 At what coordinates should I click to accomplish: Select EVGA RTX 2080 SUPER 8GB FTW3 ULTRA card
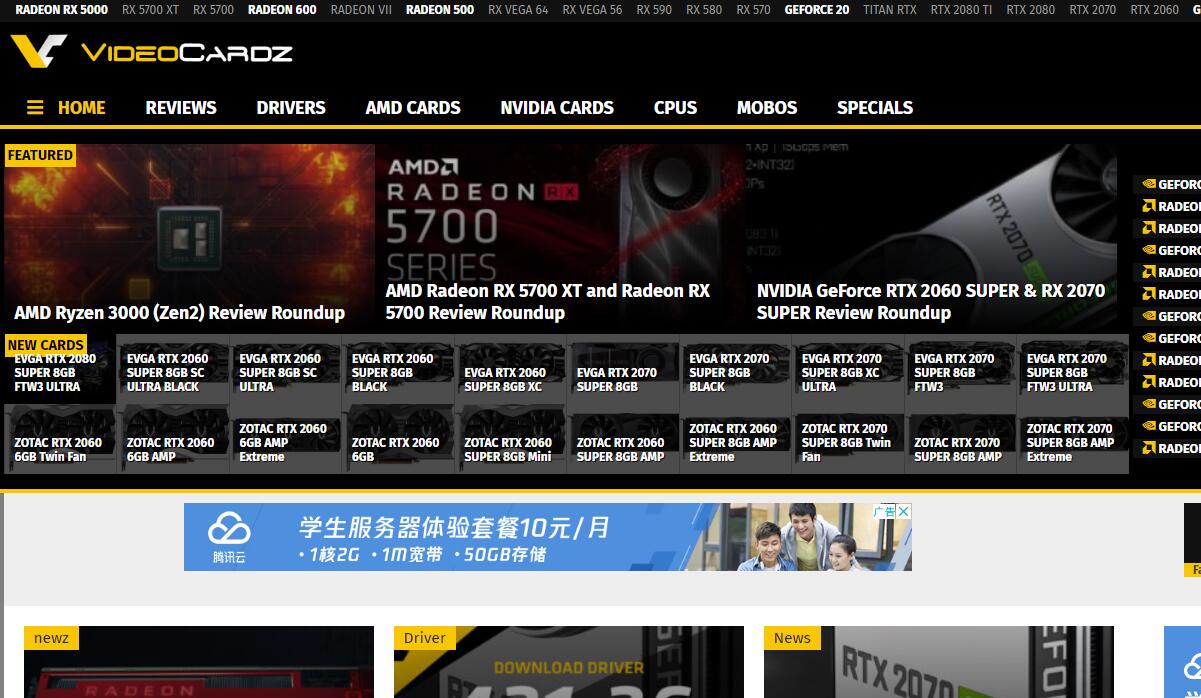point(60,369)
